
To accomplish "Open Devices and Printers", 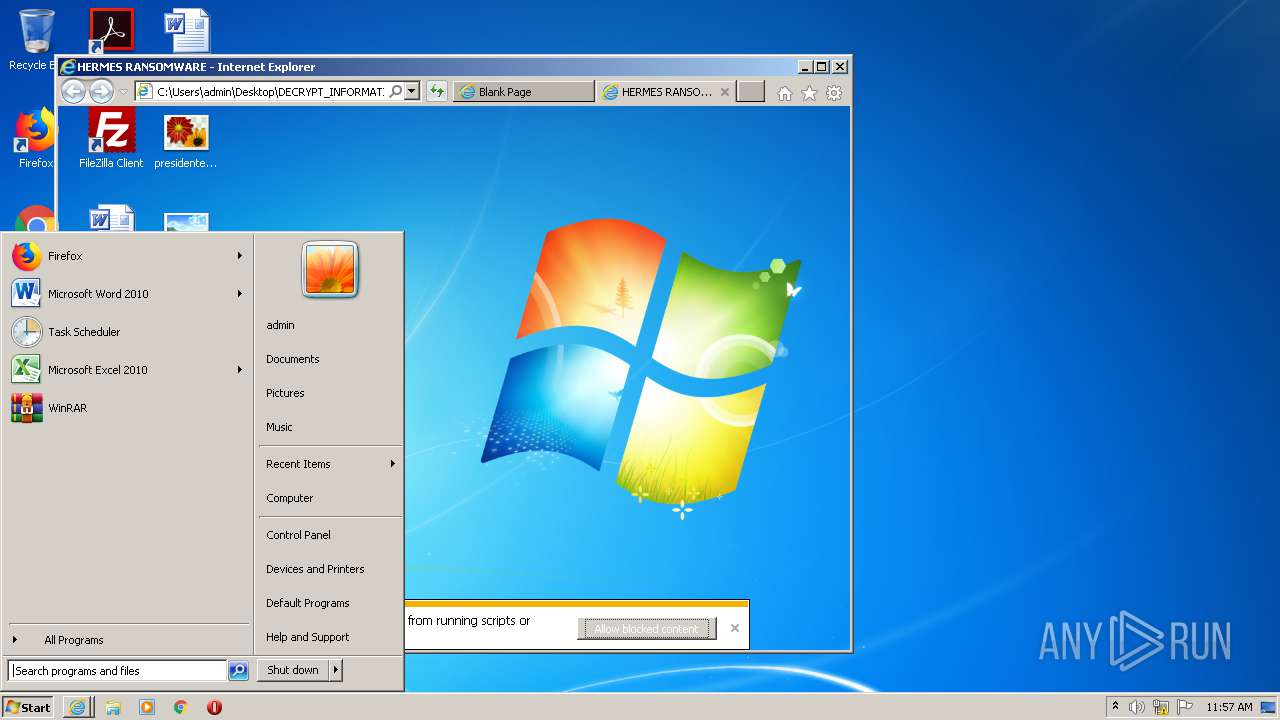I will [x=330, y=569].
